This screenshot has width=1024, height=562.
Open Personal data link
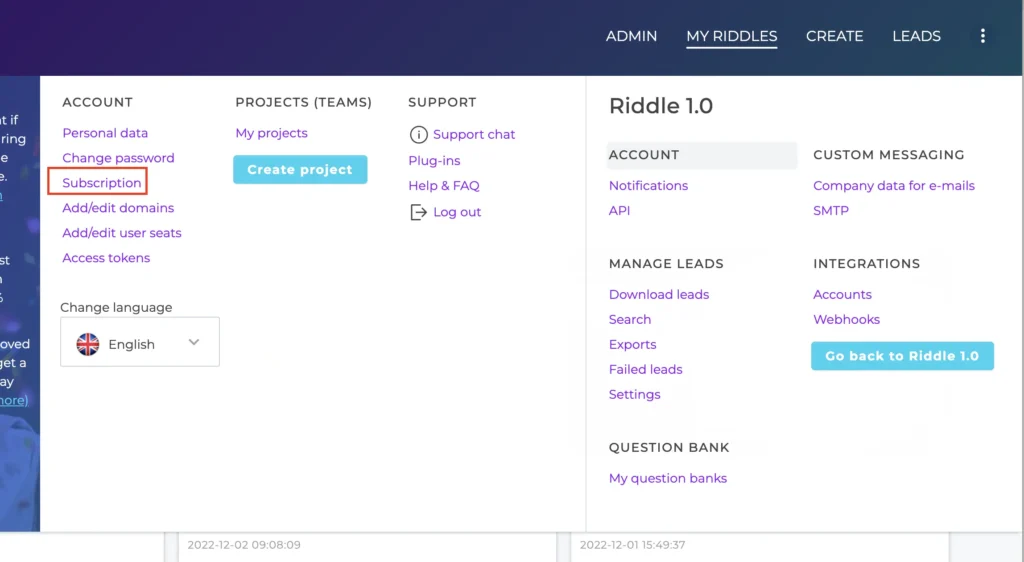click(x=105, y=133)
